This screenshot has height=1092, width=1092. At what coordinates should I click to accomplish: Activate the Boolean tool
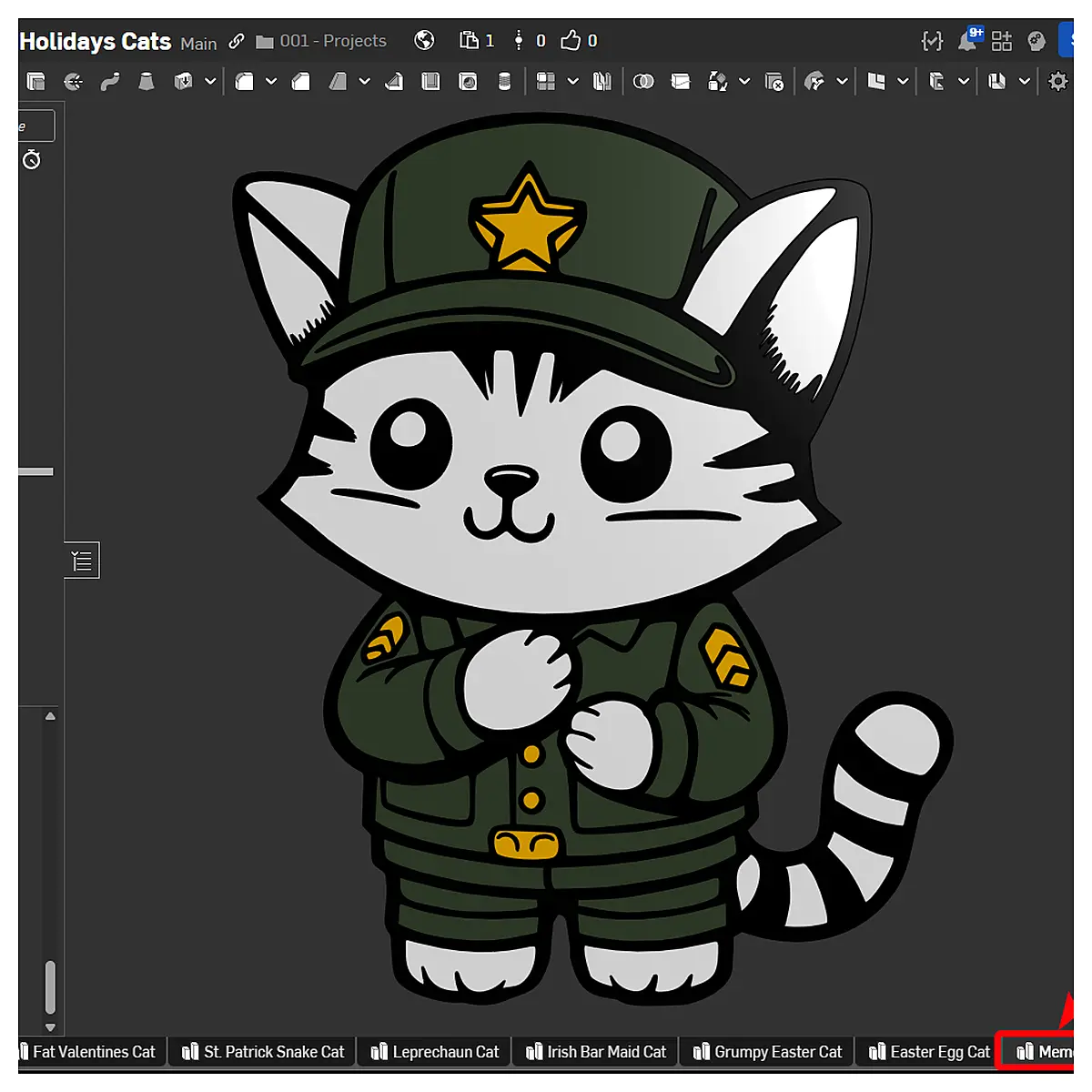click(x=643, y=82)
